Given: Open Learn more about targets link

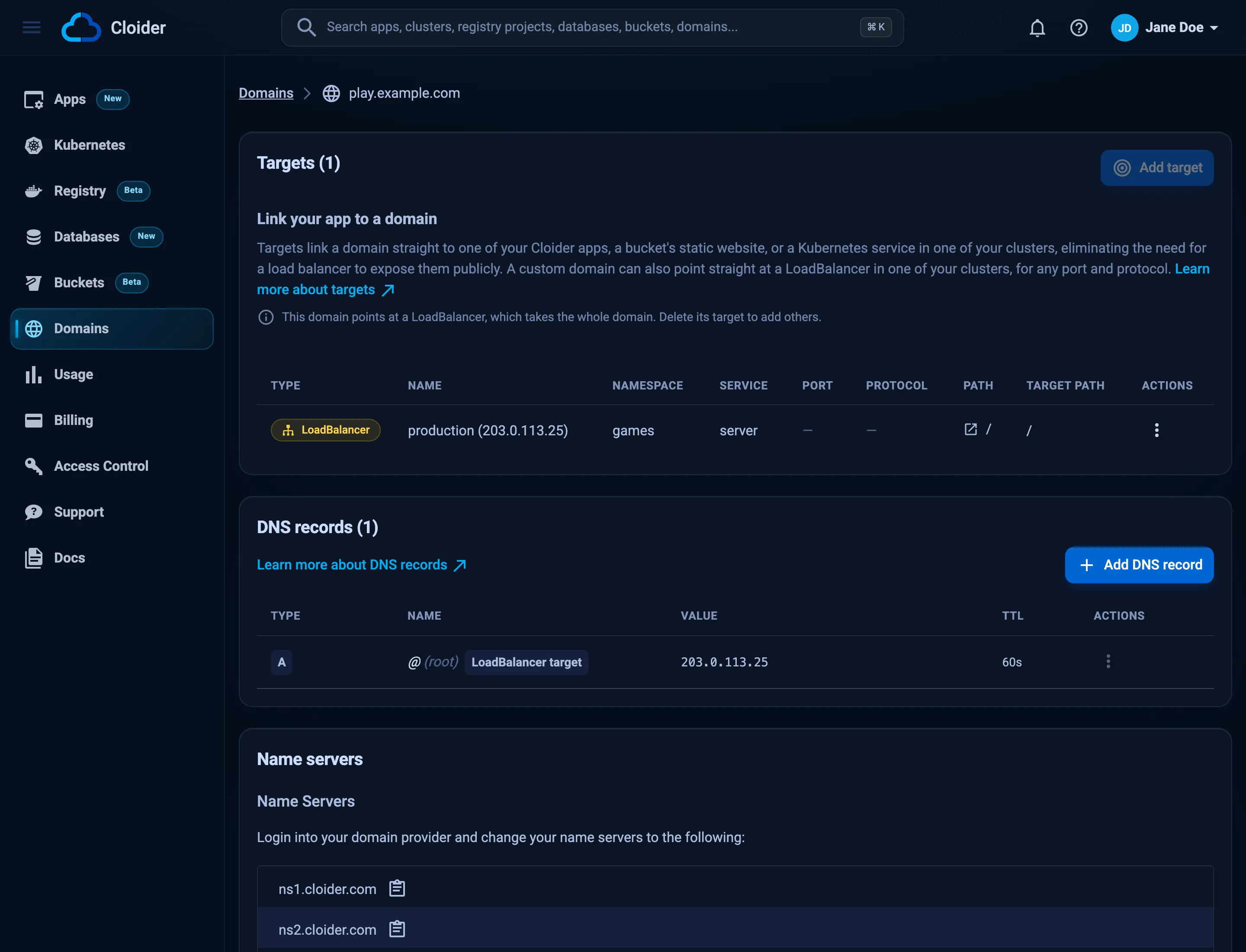Looking at the screenshot, I should tap(326, 289).
